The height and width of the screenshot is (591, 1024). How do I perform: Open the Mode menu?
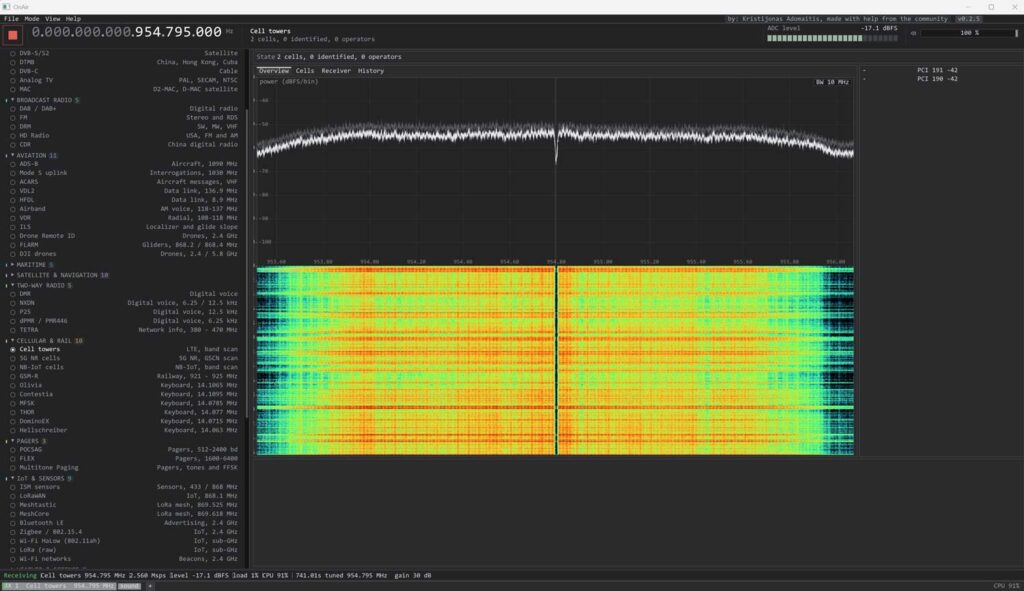click(31, 19)
